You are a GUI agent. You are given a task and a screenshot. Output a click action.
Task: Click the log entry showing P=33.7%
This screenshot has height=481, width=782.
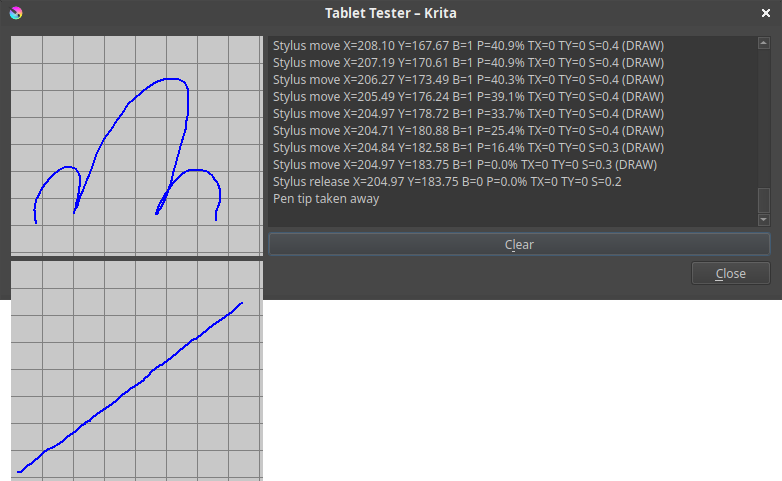click(x=468, y=113)
